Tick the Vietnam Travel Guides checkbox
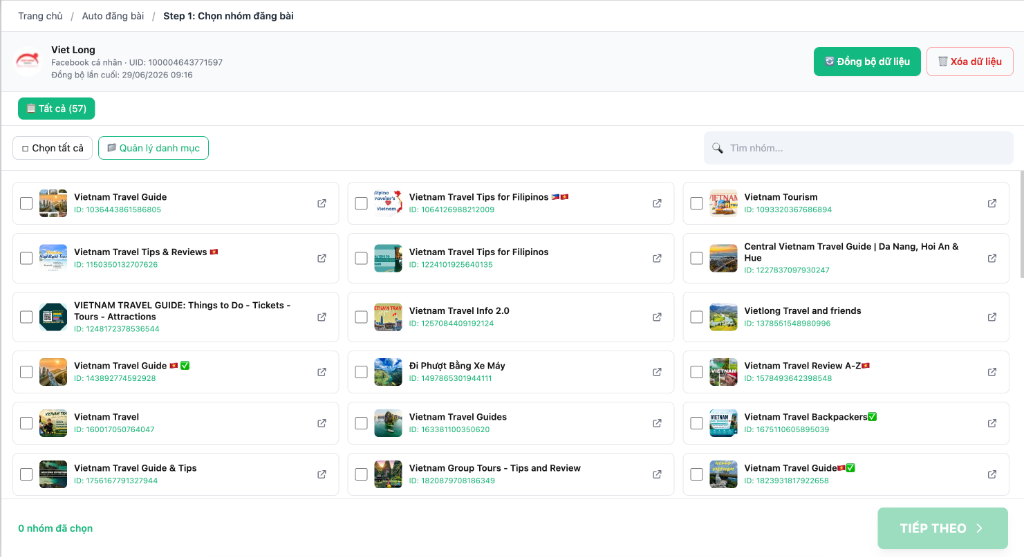1024x557 pixels. pyautogui.click(x=361, y=423)
